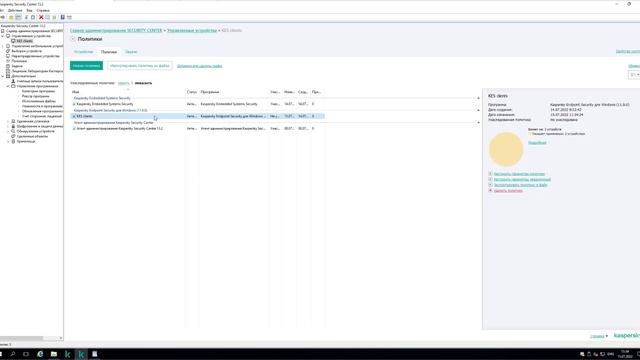The height and width of the screenshot is (360, 640).
Task: Expand Удаленная установка tree node
Action: [8, 121]
